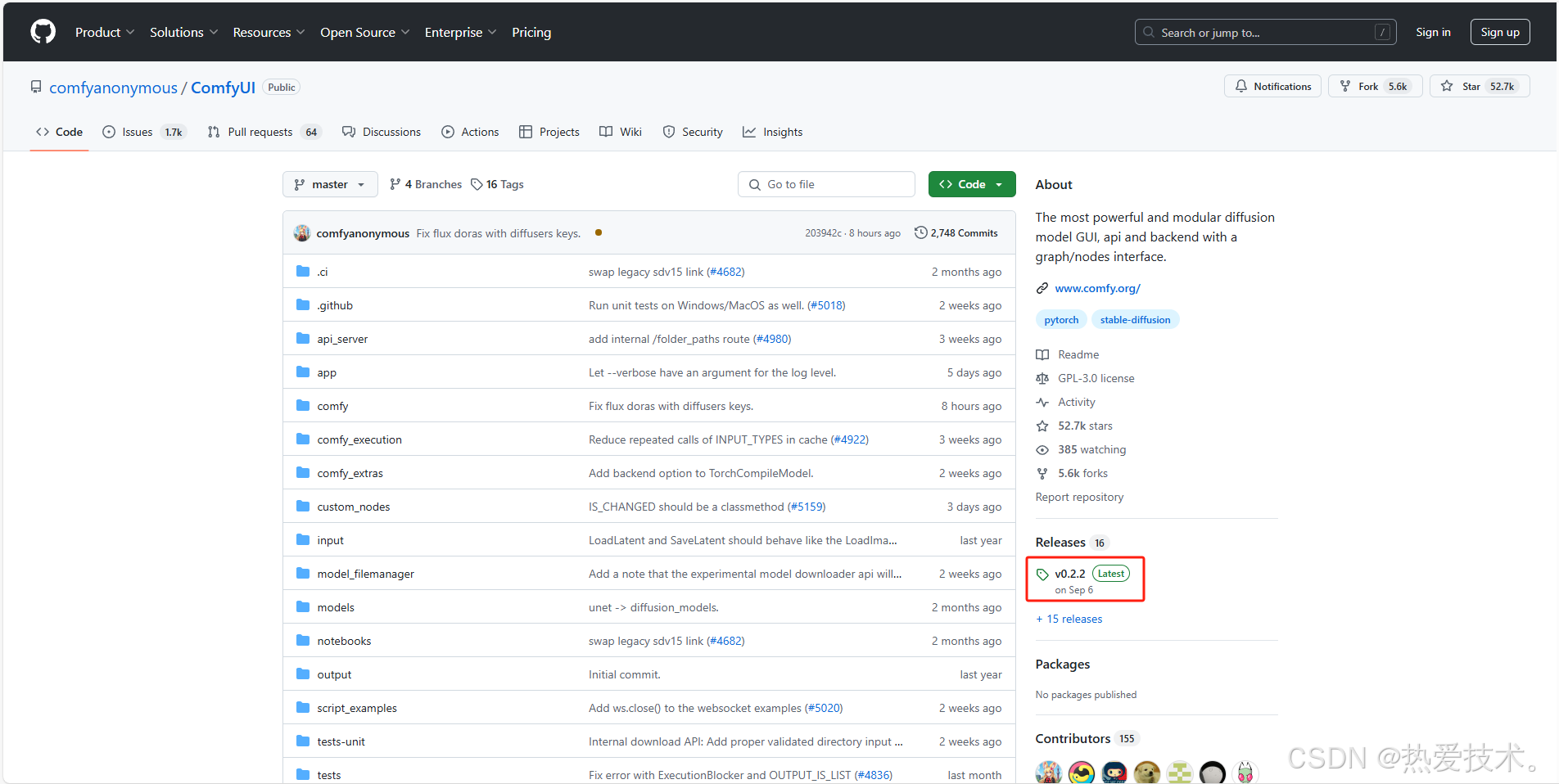Click the GitHub Octocat logo
The image size is (1559, 784).
(x=43, y=32)
